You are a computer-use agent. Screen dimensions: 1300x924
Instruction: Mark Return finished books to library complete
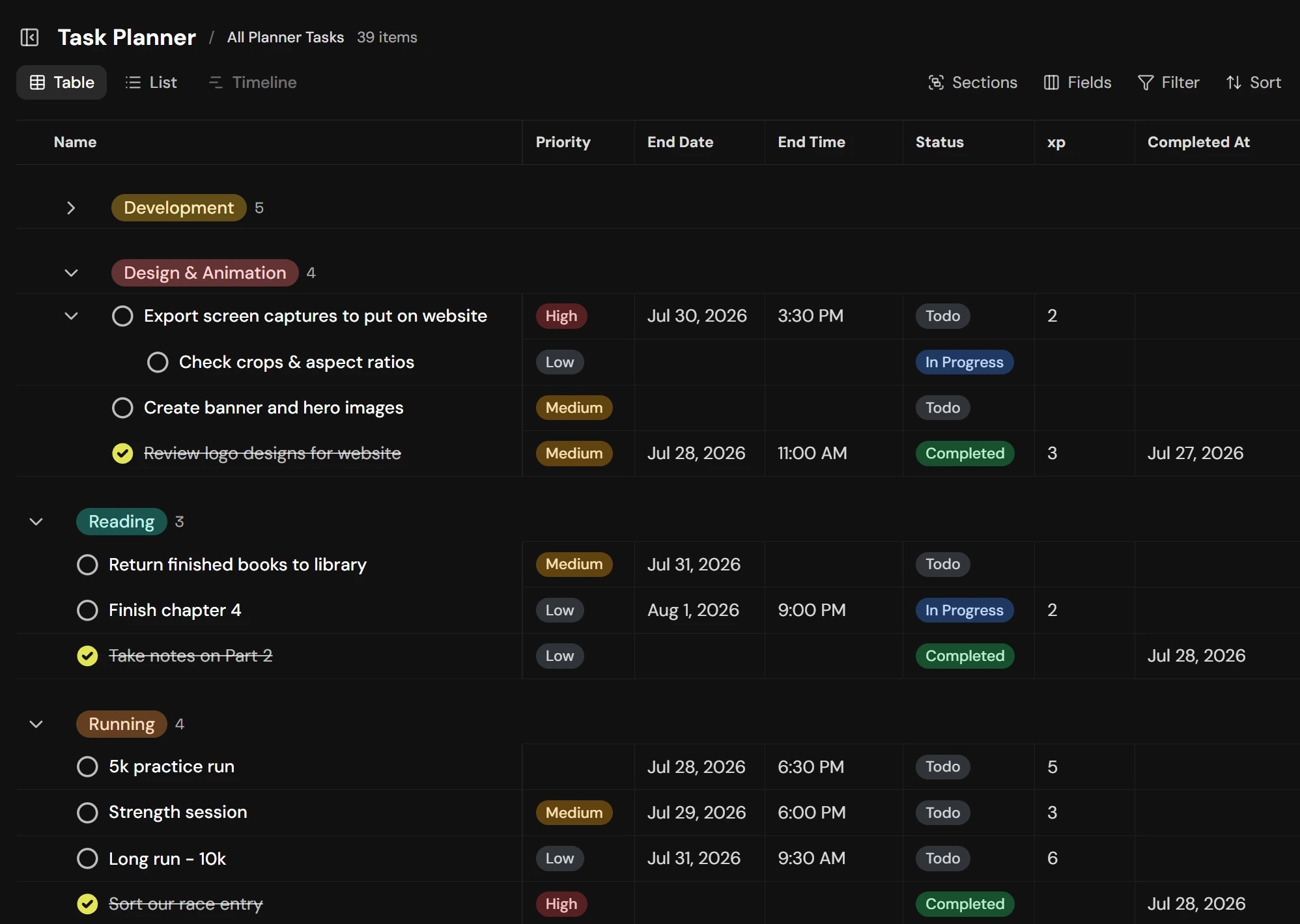[x=87, y=565]
